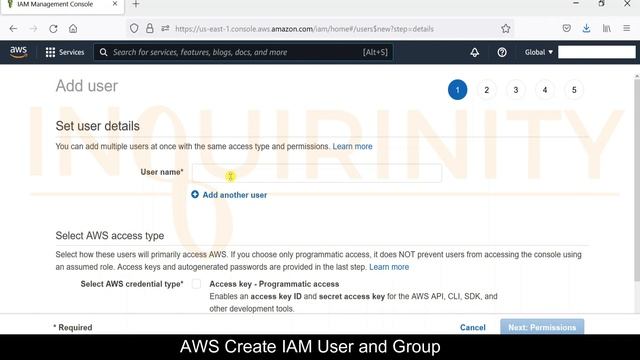This screenshot has width=640, height=360.
Task: Click the Services menu label
Action: pos(71,52)
